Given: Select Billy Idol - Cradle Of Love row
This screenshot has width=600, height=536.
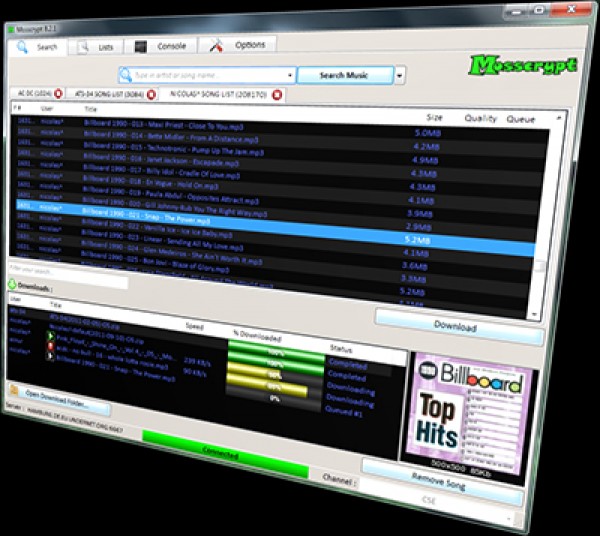Looking at the screenshot, I should click(279, 177).
